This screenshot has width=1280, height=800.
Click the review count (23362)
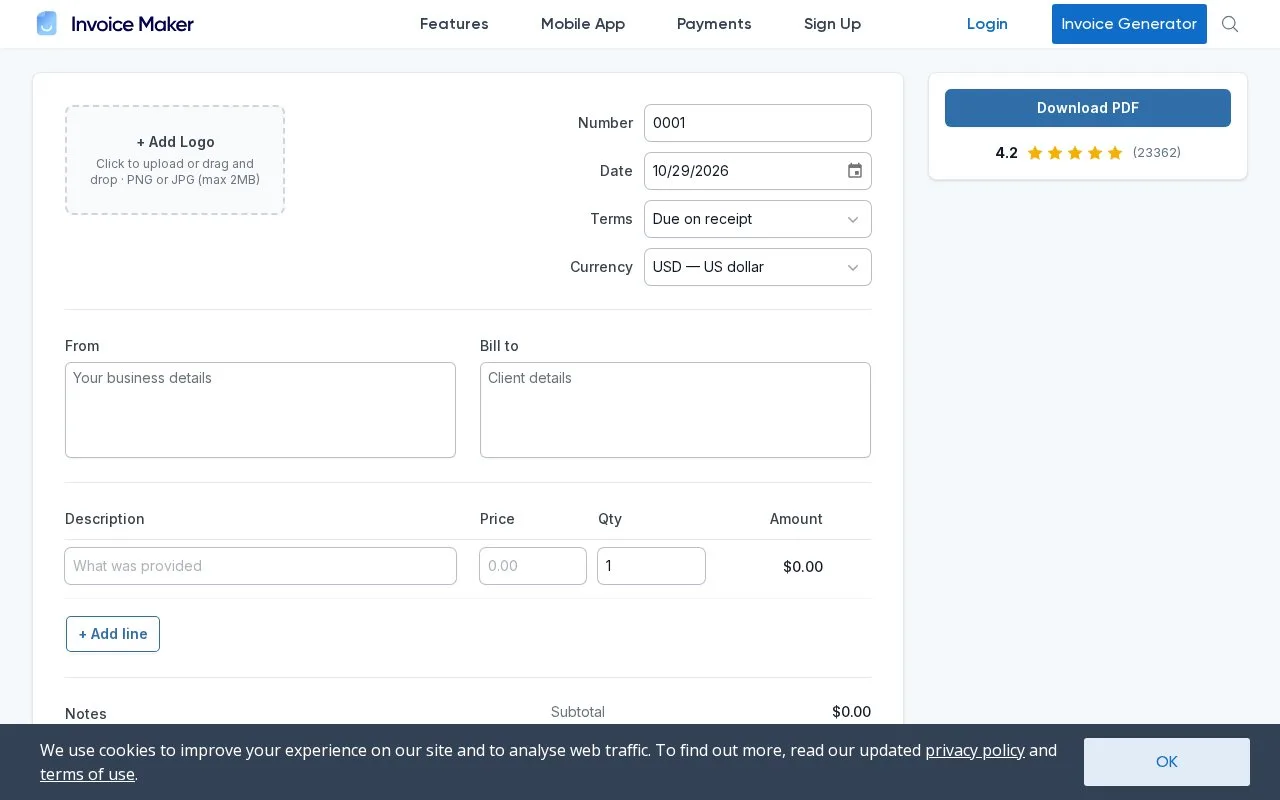1157,153
